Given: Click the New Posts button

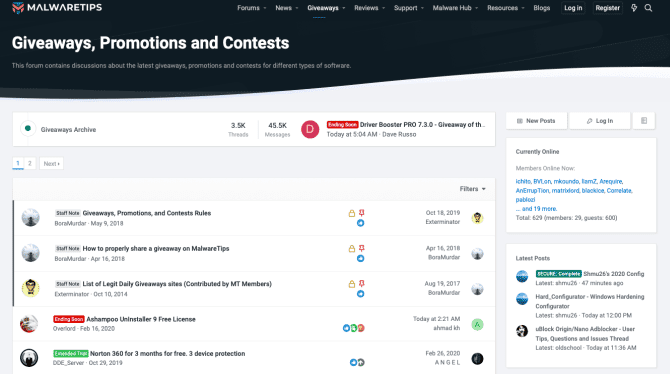Looking at the screenshot, I should coord(536,121).
